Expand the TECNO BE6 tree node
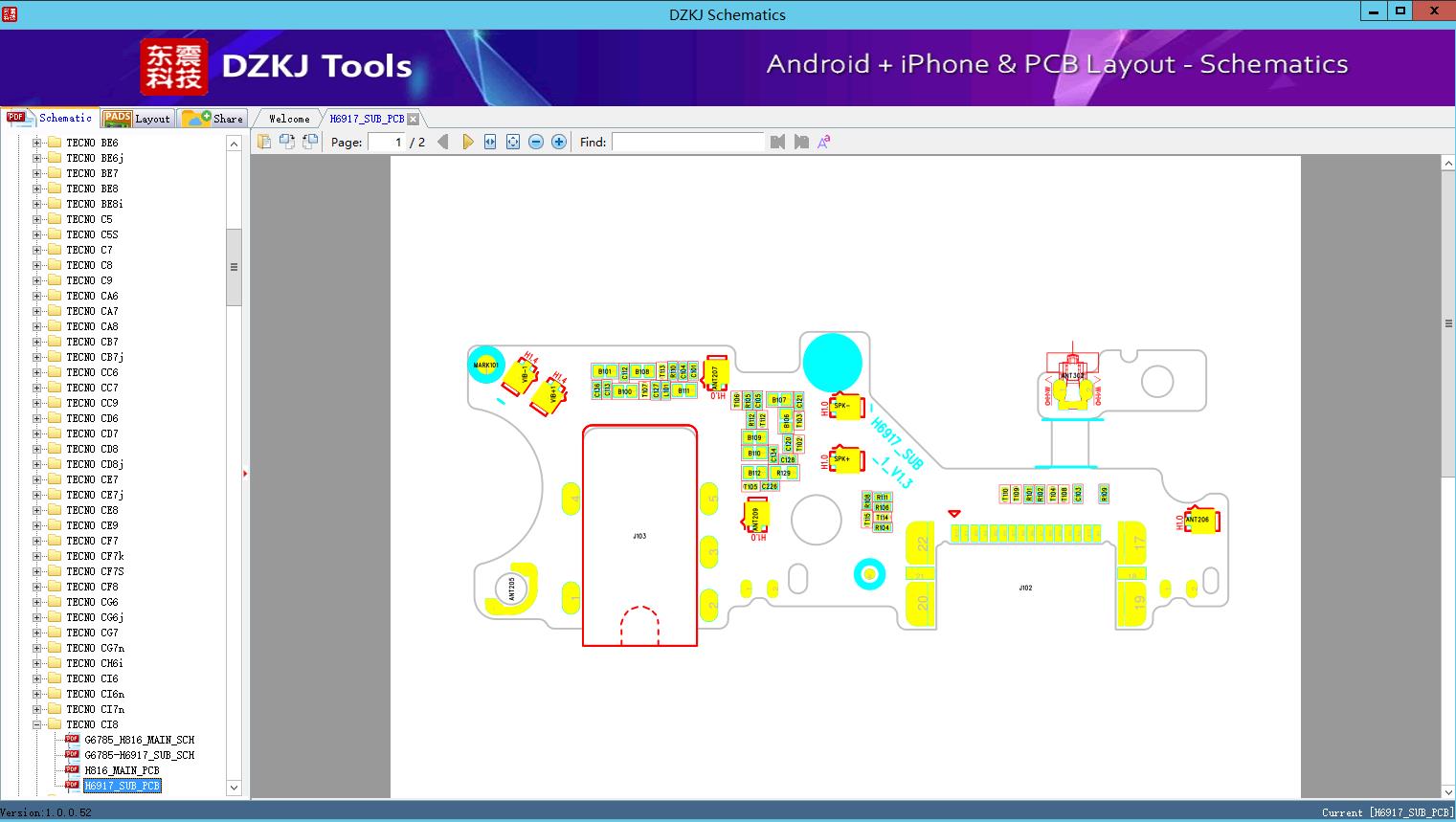The height and width of the screenshot is (822, 1456). click(x=36, y=143)
